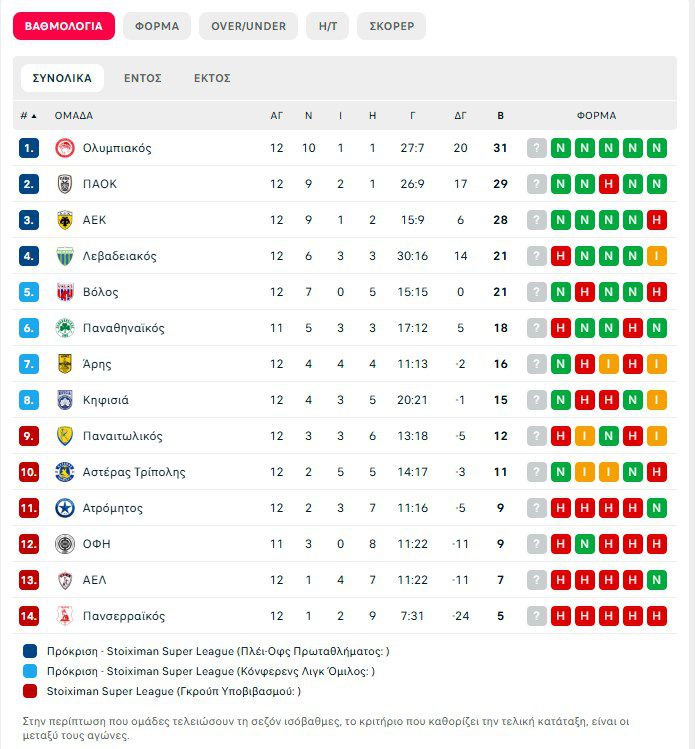Switch to the ΕΚΤΟΣ away standings tab
Viewport: 695px width, 749px height.
point(212,78)
